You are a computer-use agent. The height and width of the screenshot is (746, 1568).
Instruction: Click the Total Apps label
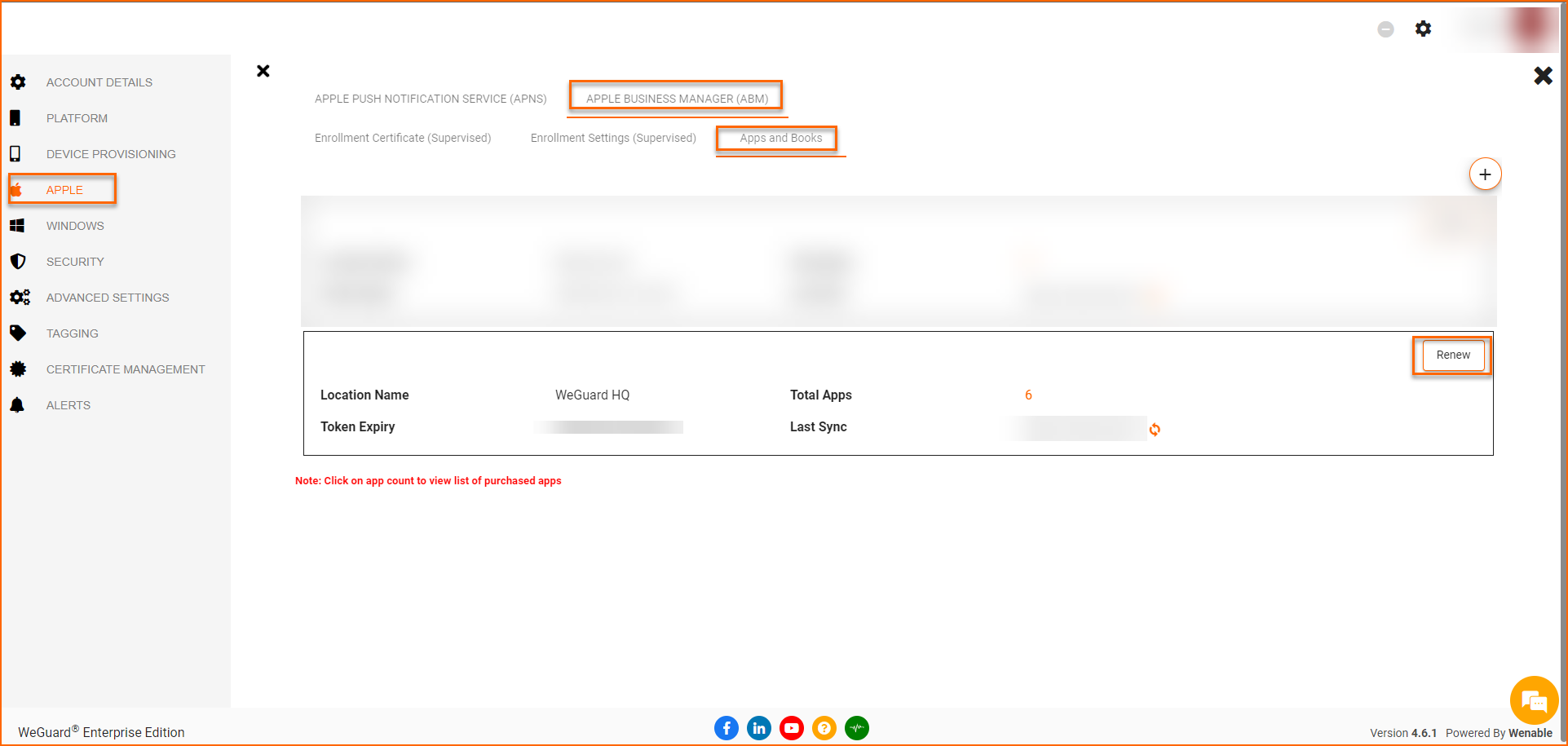[x=820, y=395]
